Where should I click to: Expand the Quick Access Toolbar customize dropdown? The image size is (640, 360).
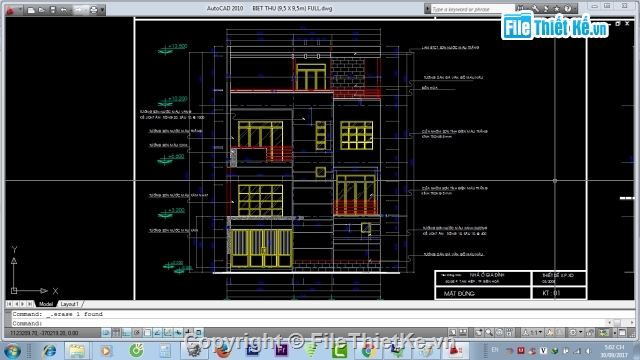click(102, 10)
